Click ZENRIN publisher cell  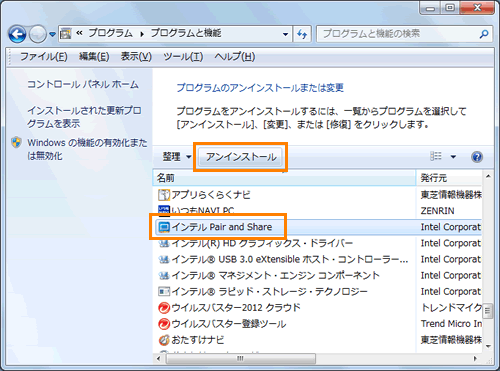(437, 211)
